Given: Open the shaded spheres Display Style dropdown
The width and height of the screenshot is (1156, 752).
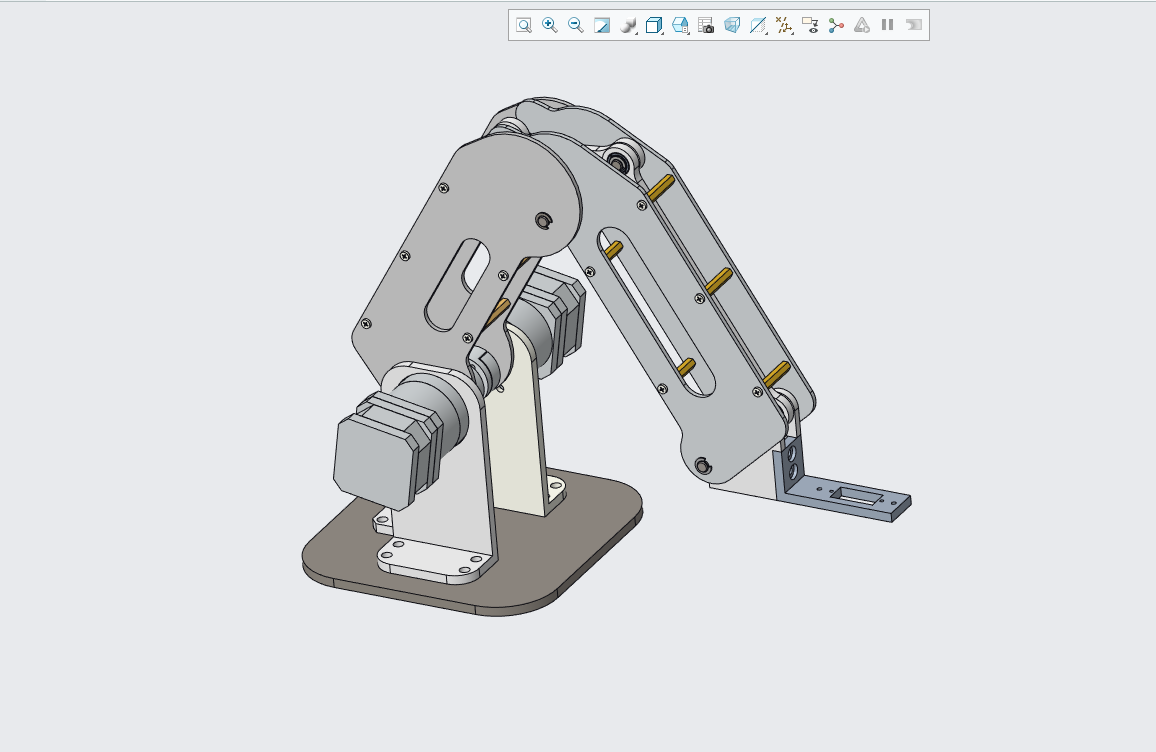Looking at the screenshot, I should tap(628, 25).
